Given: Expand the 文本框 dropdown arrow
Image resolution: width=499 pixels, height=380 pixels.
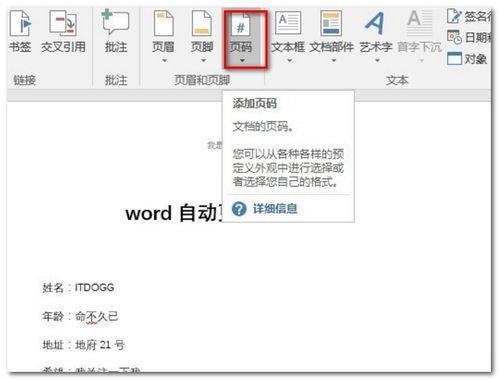Looking at the screenshot, I should (289, 61).
